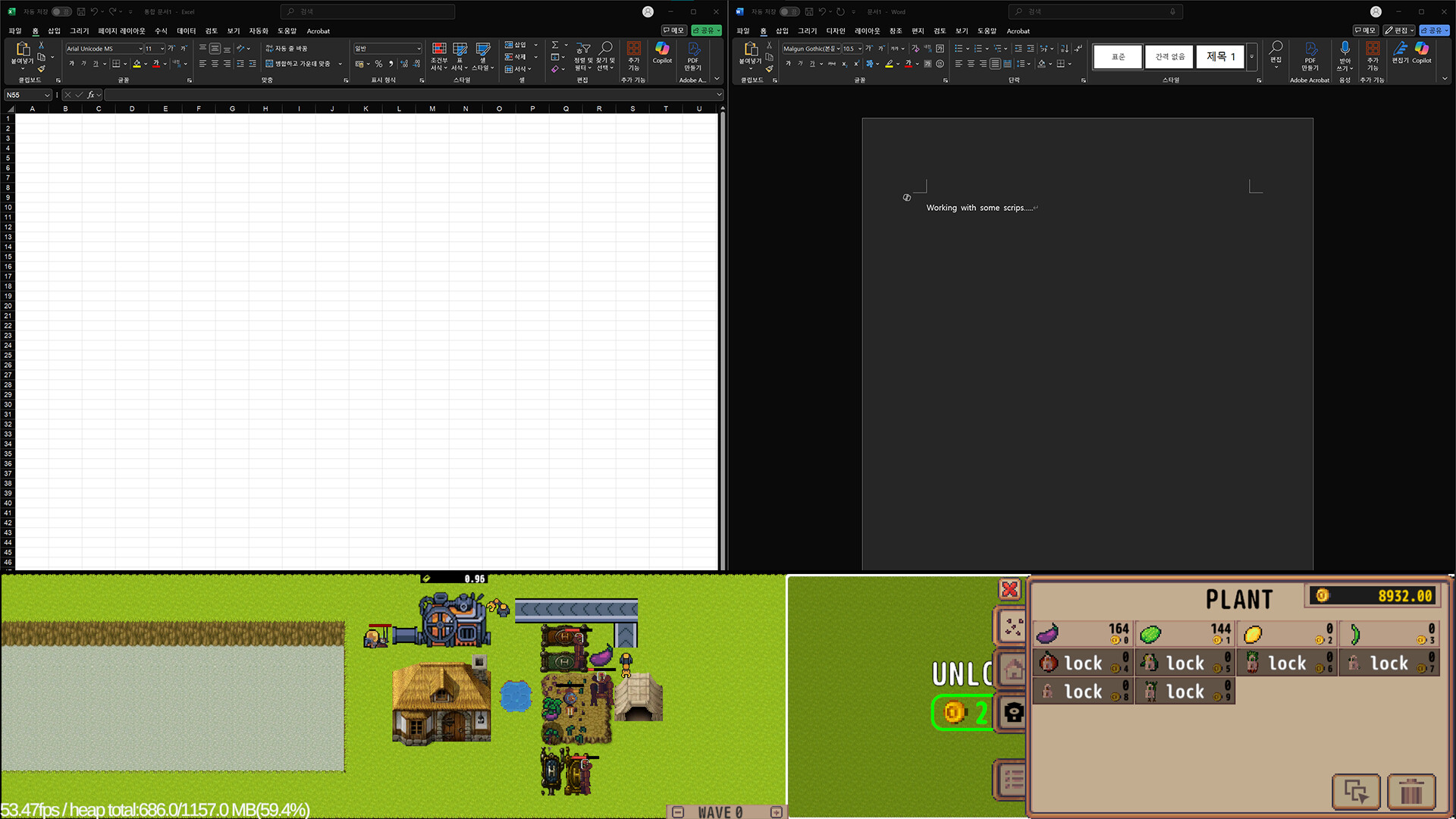Click the 공유 share button in Word
The height and width of the screenshot is (819, 1456).
pos(1433,30)
